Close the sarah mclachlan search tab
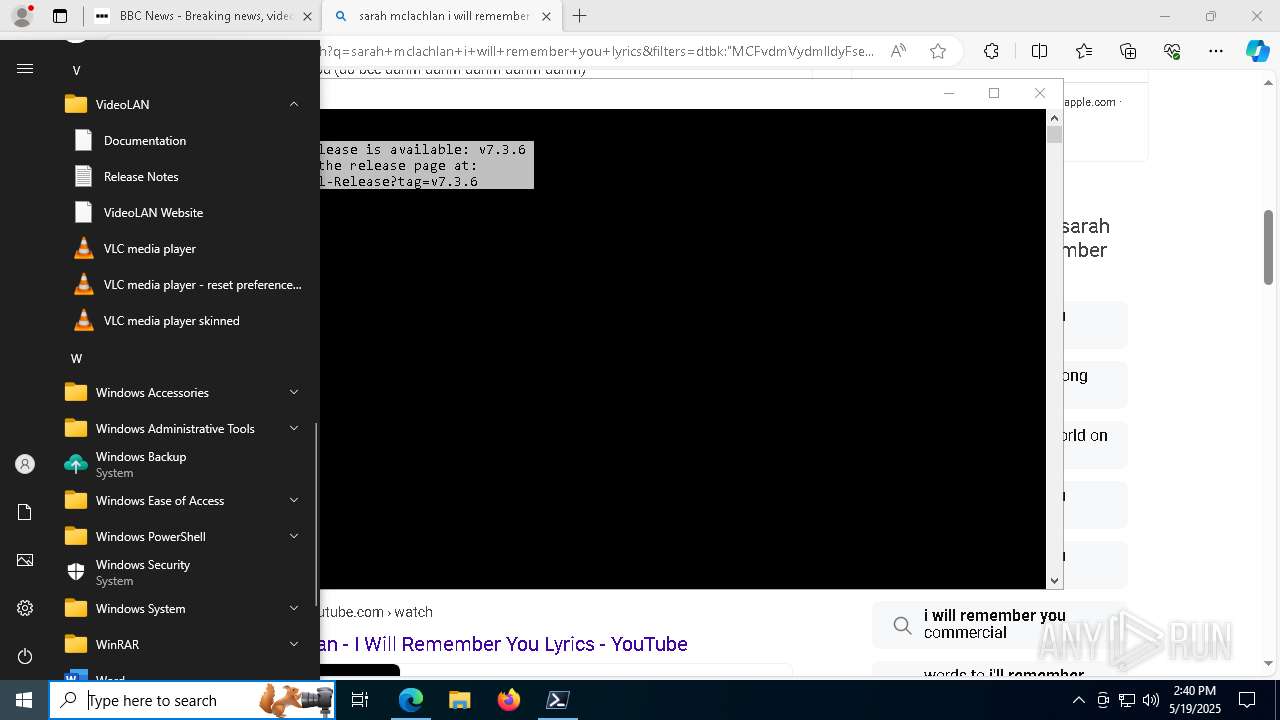The image size is (1280, 720). click(x=546, y=16)
